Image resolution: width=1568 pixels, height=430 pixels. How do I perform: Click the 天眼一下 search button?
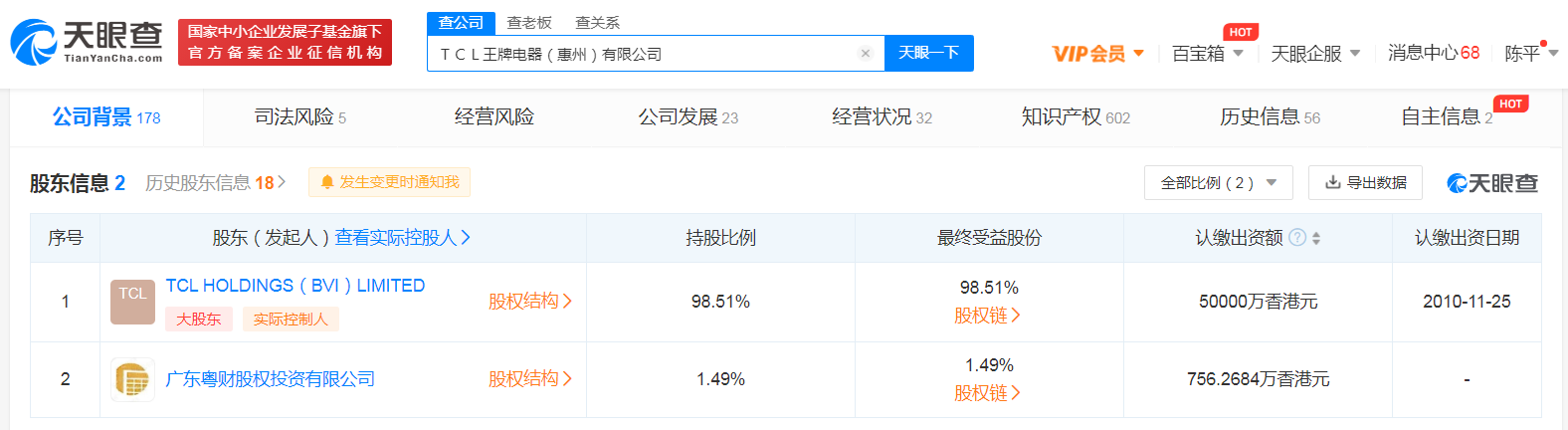click(x=929, y=53)
